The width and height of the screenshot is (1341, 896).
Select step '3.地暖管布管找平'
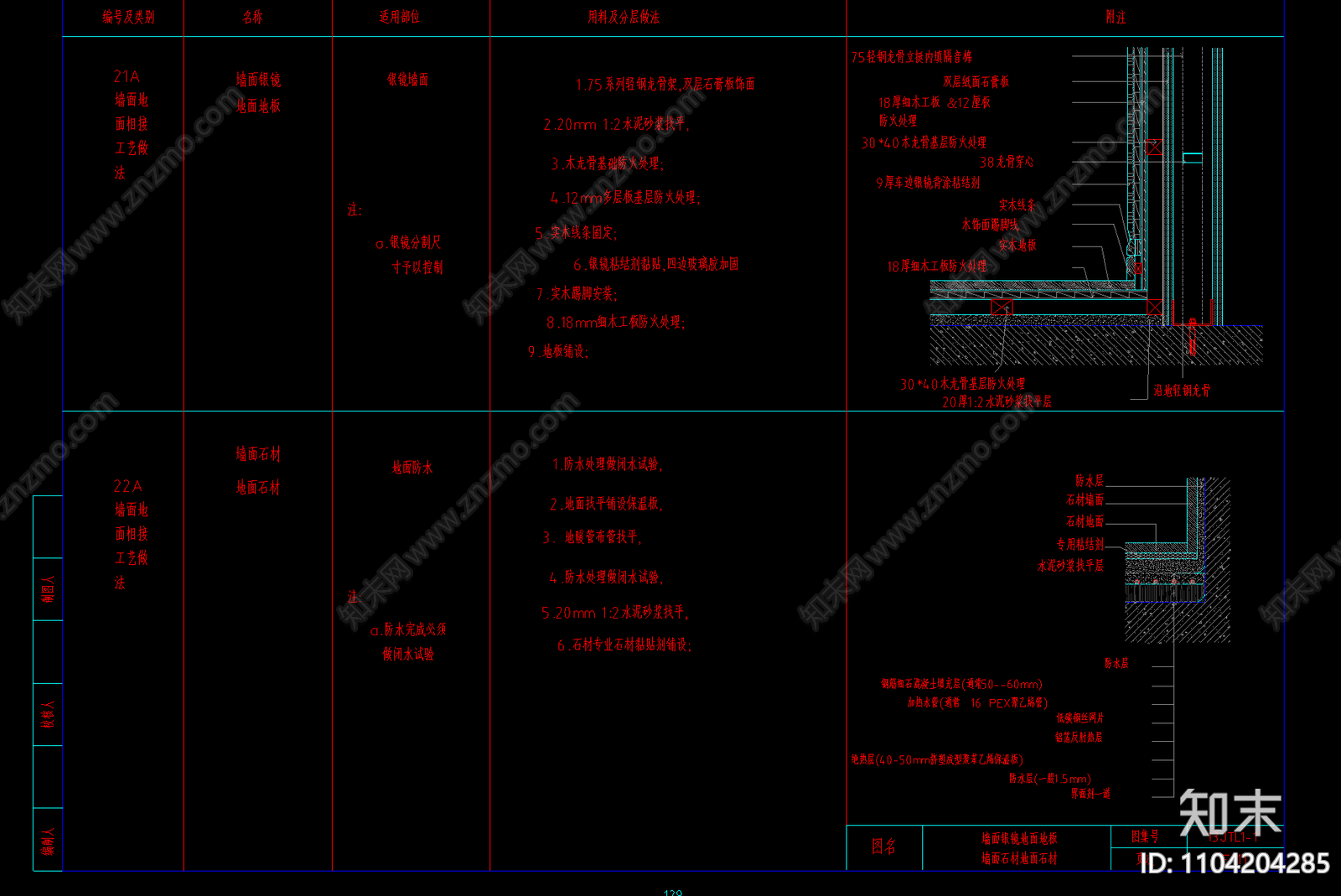pos(592,536)
